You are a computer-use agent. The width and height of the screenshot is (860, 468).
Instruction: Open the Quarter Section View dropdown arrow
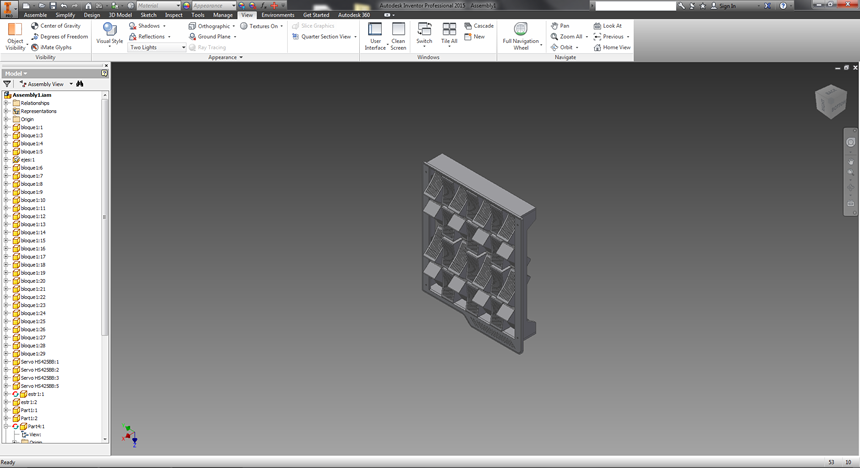355,37
